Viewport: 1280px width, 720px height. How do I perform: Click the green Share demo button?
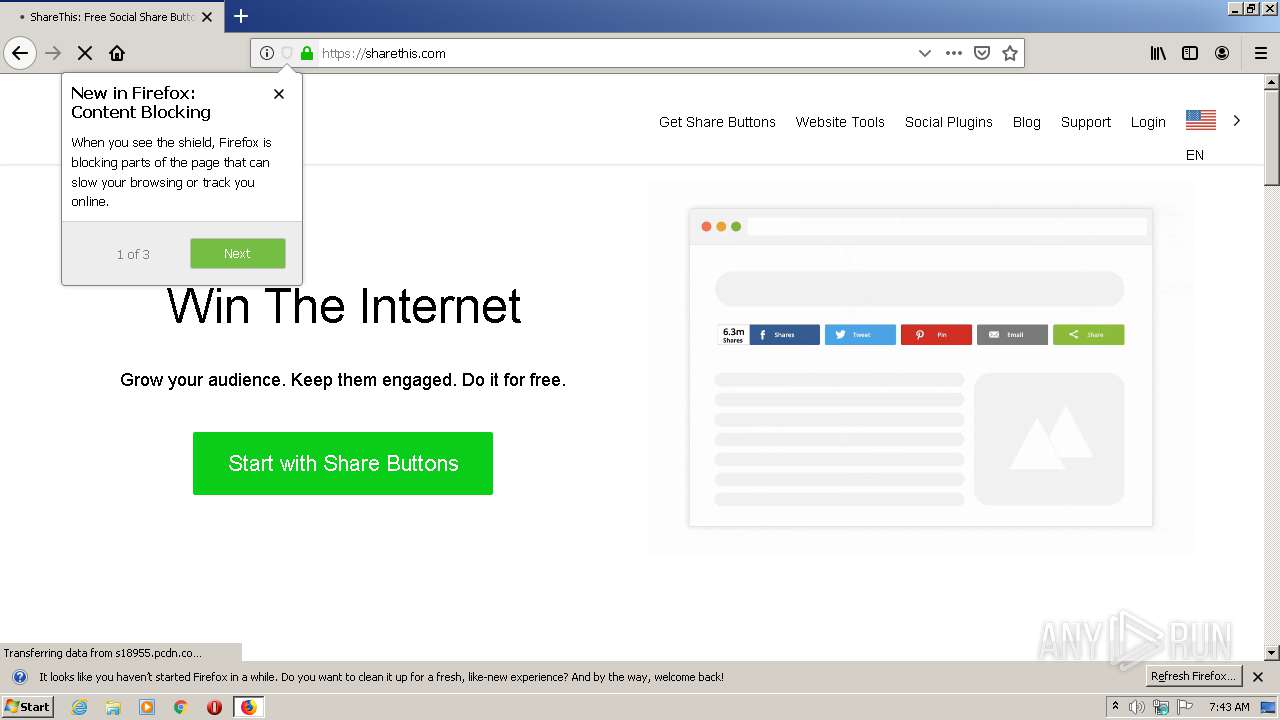[1088, 334]
